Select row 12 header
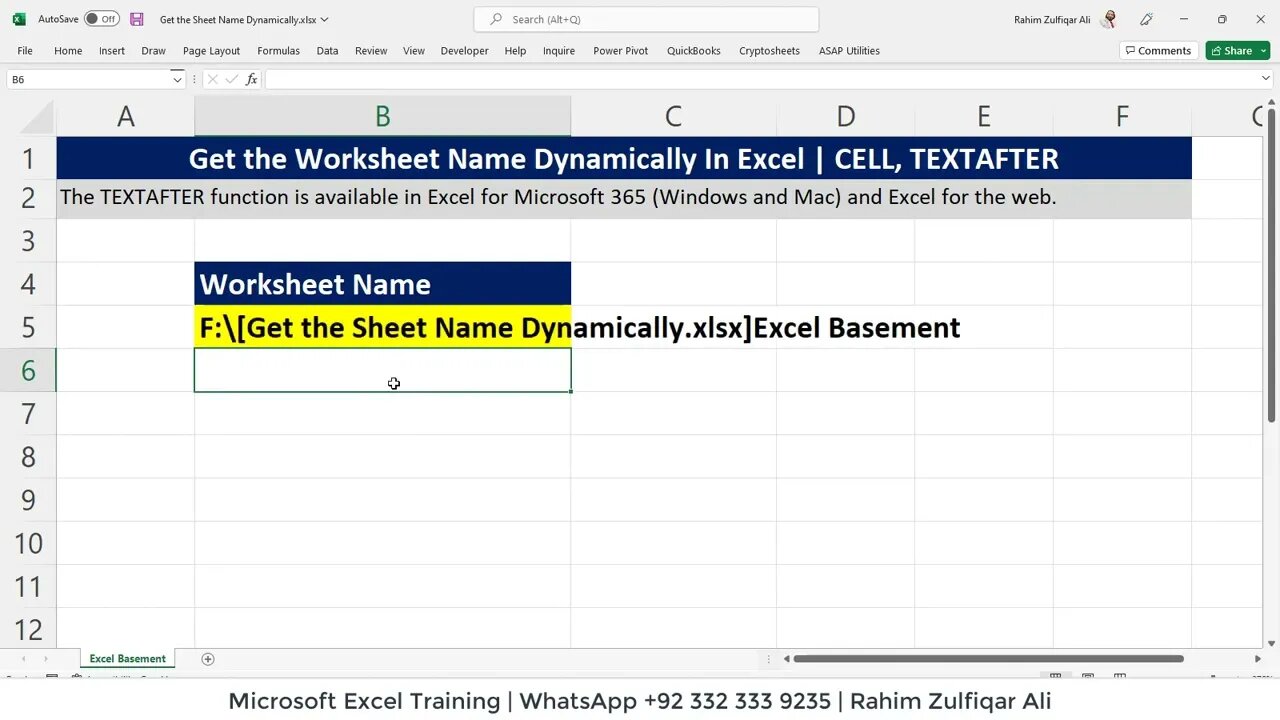Screen dimensions: 1280x720 (28, 630)
